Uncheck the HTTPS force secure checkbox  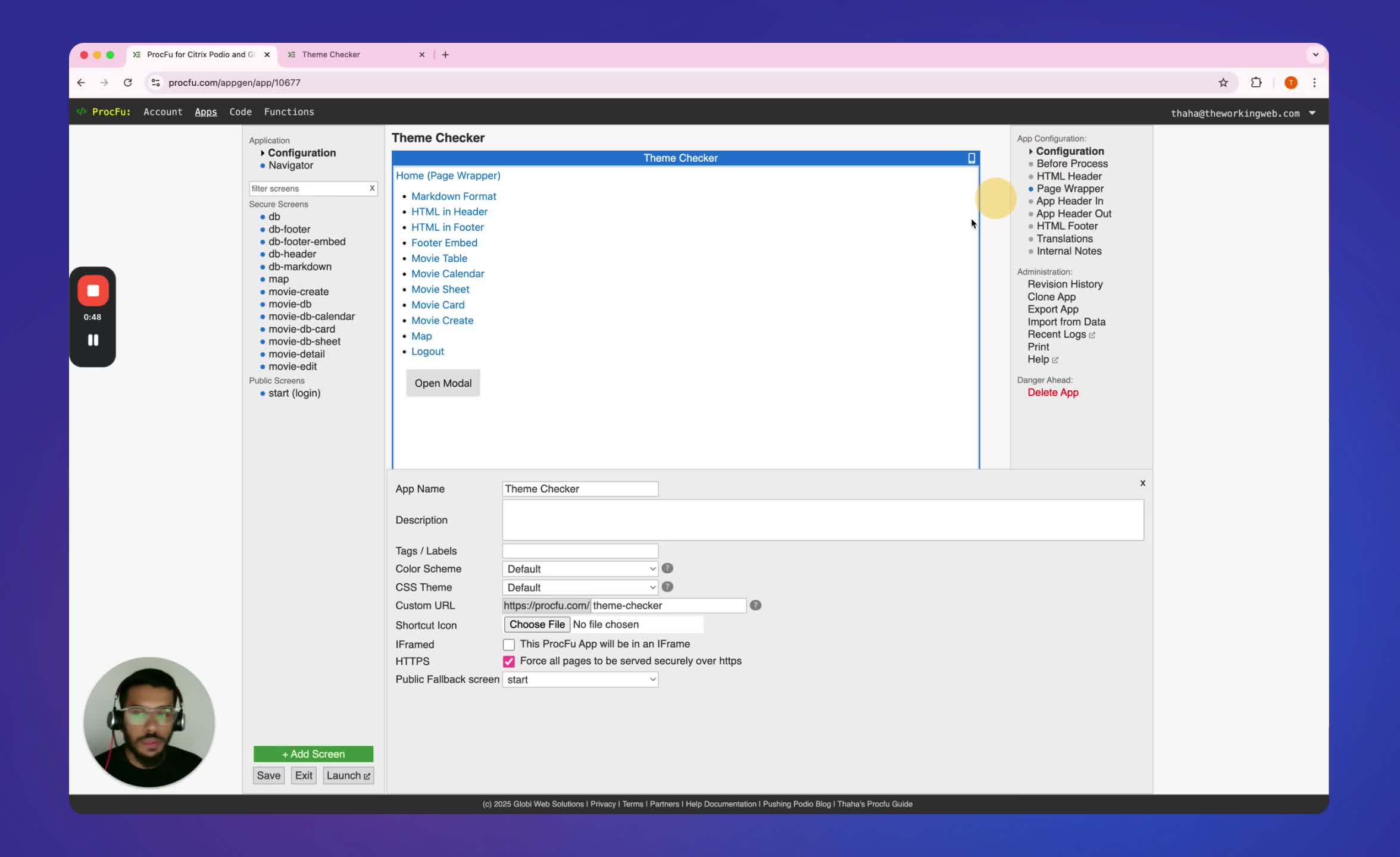pos(508,661)
